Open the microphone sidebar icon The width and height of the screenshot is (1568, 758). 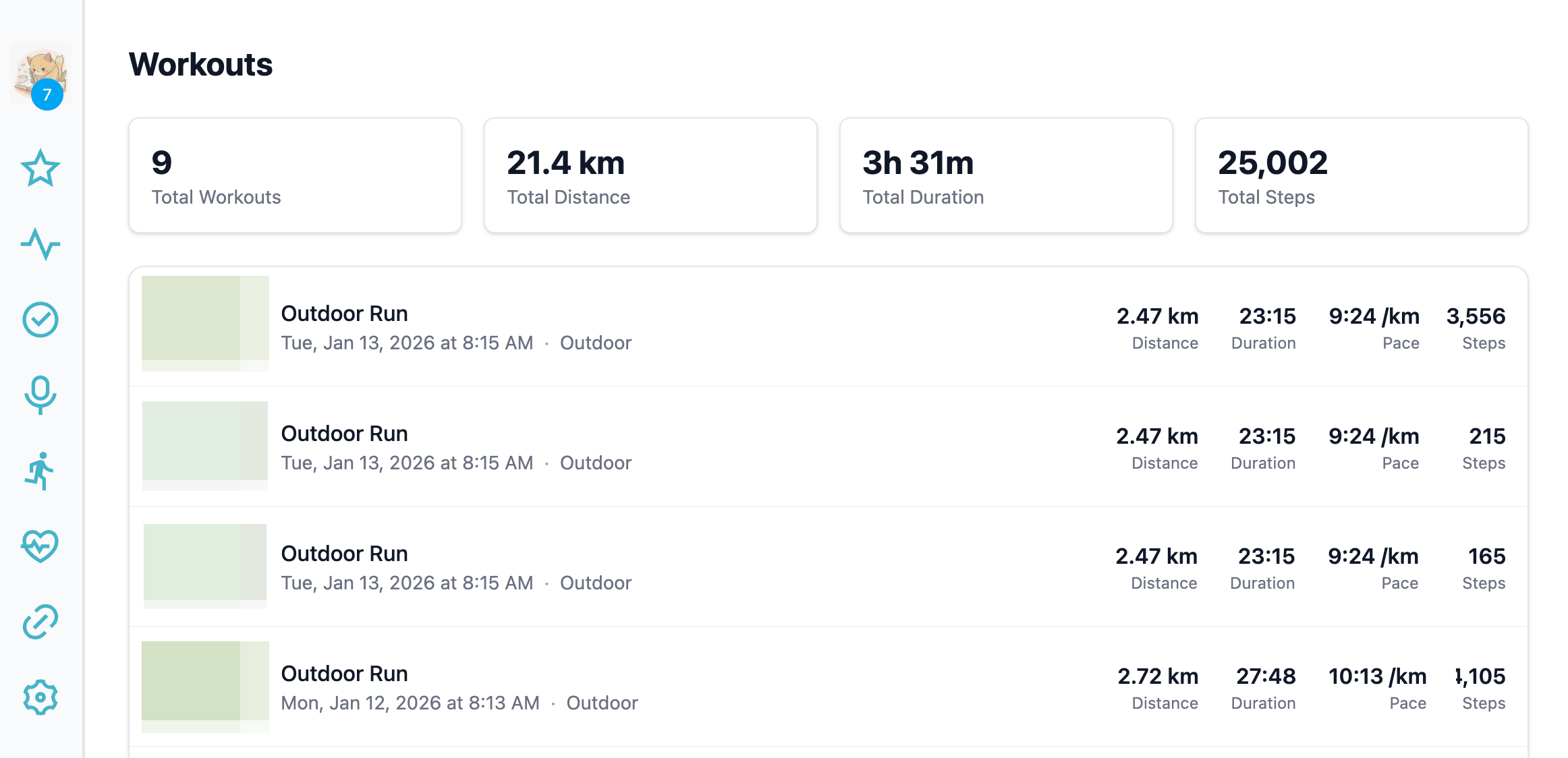[x=40, y=395]
